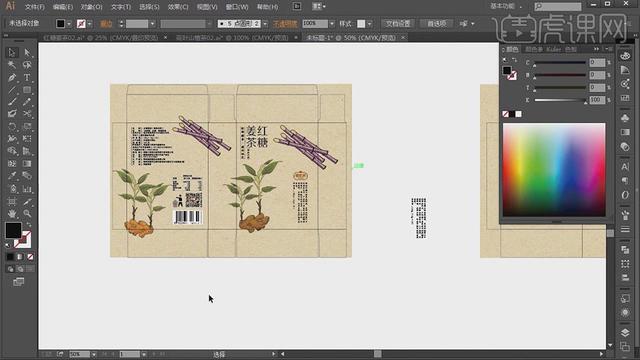The width and height of the screenshot is (640, 360).
Task: Select the Gradient tool
Action: (x=27, y=164)
